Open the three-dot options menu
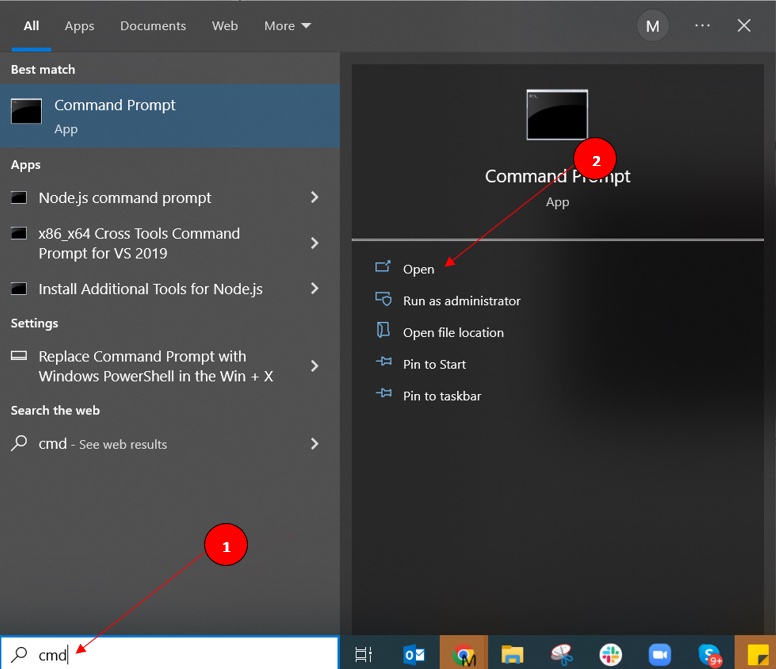 (702, 25)
